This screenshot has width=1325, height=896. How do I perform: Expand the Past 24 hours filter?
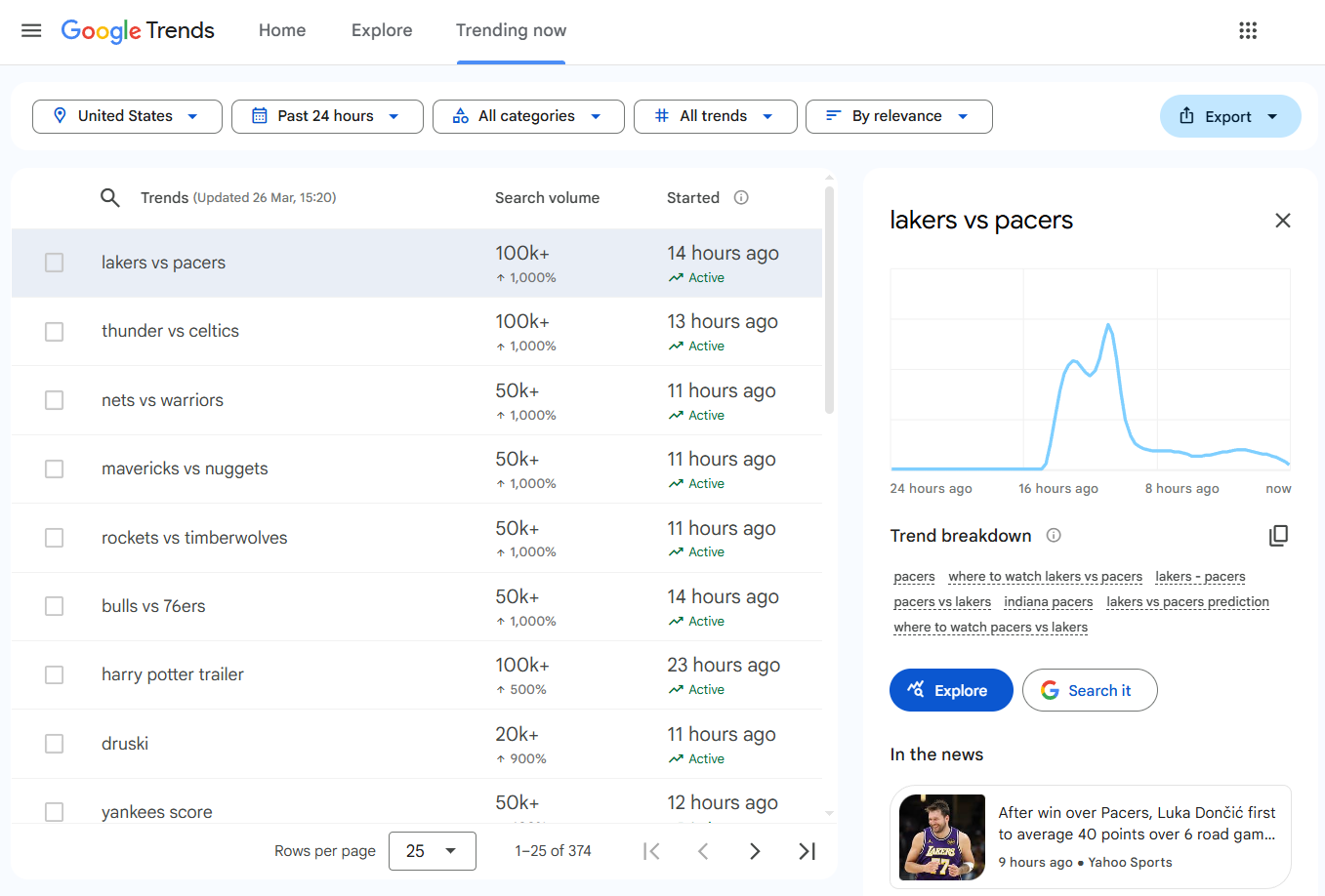[x=327, y=116]
